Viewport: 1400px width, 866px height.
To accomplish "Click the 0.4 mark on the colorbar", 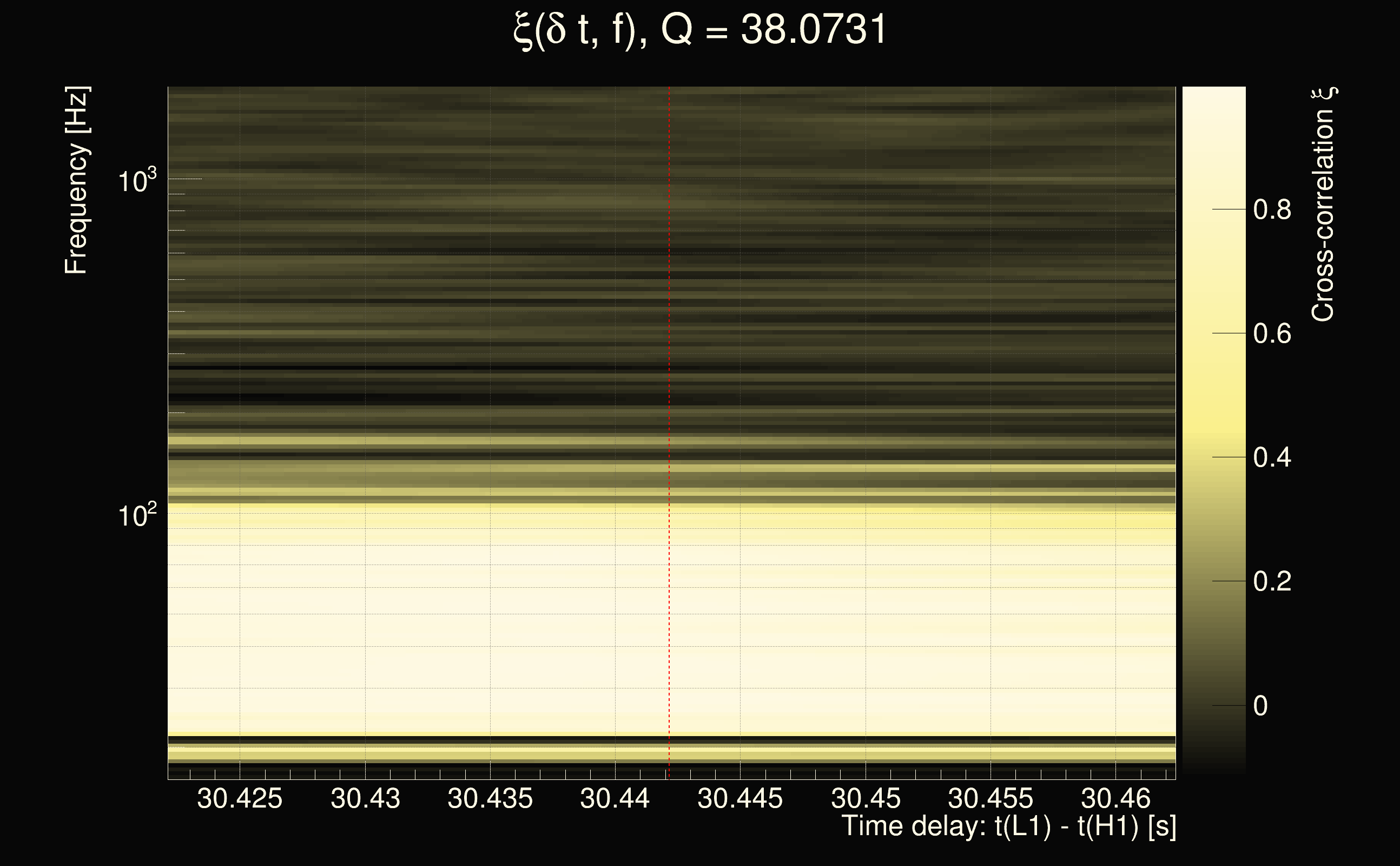I will 1272,458.
